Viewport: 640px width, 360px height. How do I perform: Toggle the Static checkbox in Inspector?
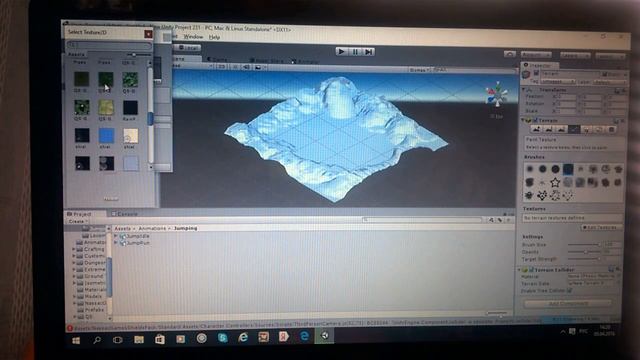pyautogui.click(x=605, y=74)
